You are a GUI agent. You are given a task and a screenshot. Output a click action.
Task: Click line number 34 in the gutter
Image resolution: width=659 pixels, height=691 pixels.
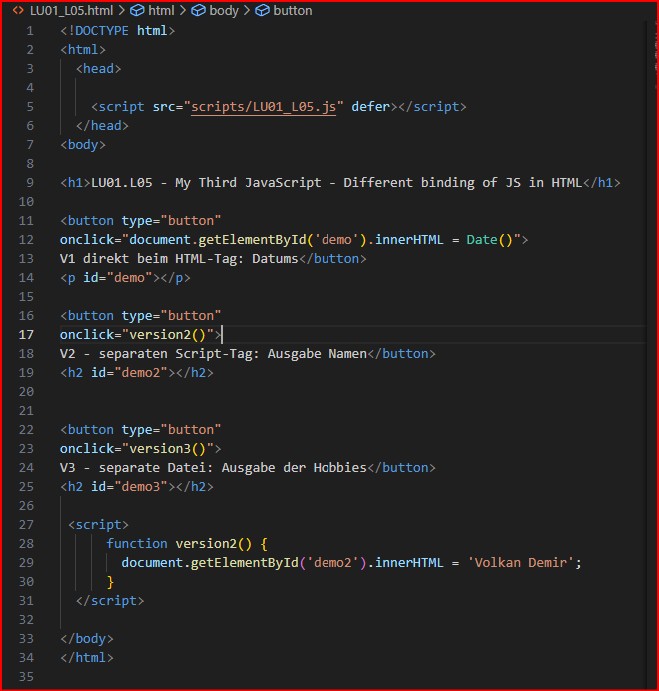pyautogui.click(x=26, y=658)
